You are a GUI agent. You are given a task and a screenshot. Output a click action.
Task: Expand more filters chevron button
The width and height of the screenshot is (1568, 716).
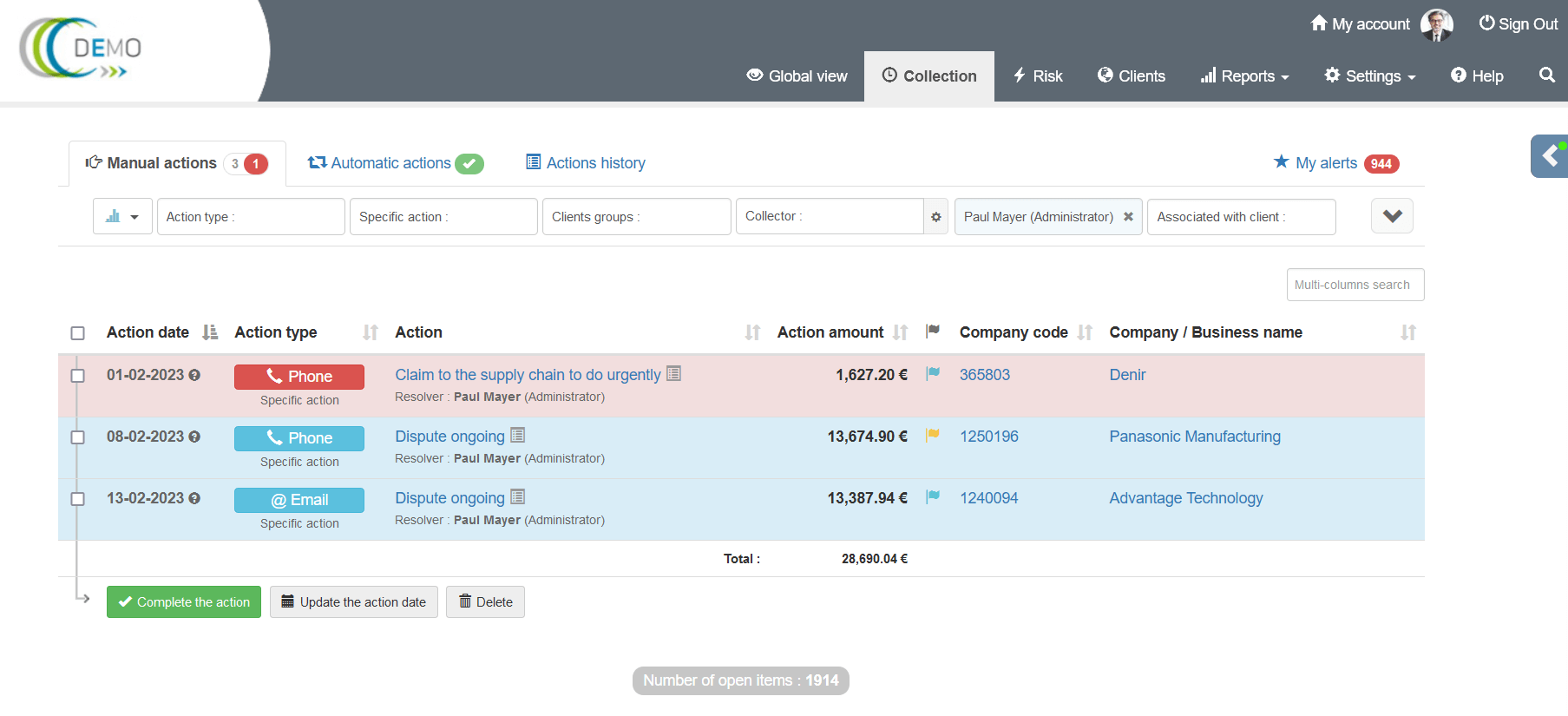1392,216
